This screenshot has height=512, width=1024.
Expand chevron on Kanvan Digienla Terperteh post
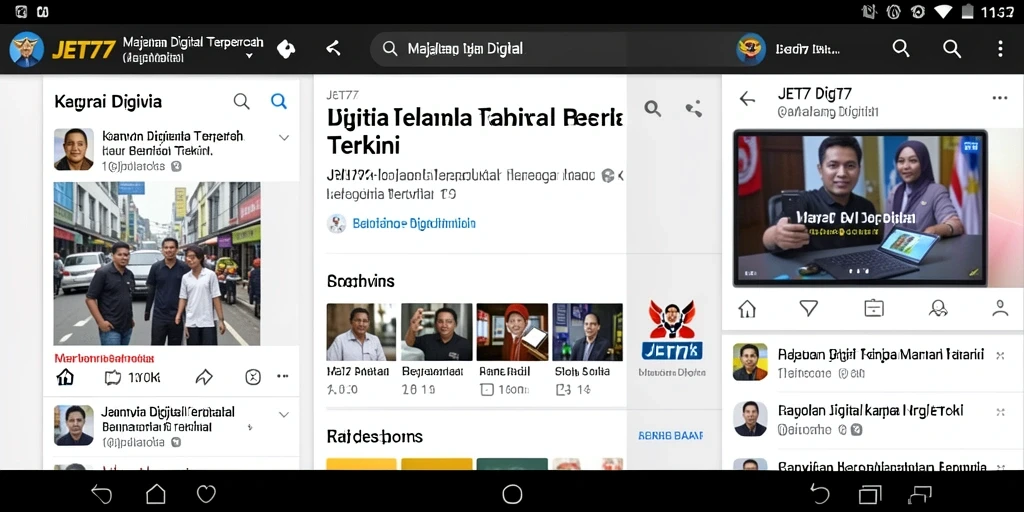pyautogui.click(x=283, y=138)
